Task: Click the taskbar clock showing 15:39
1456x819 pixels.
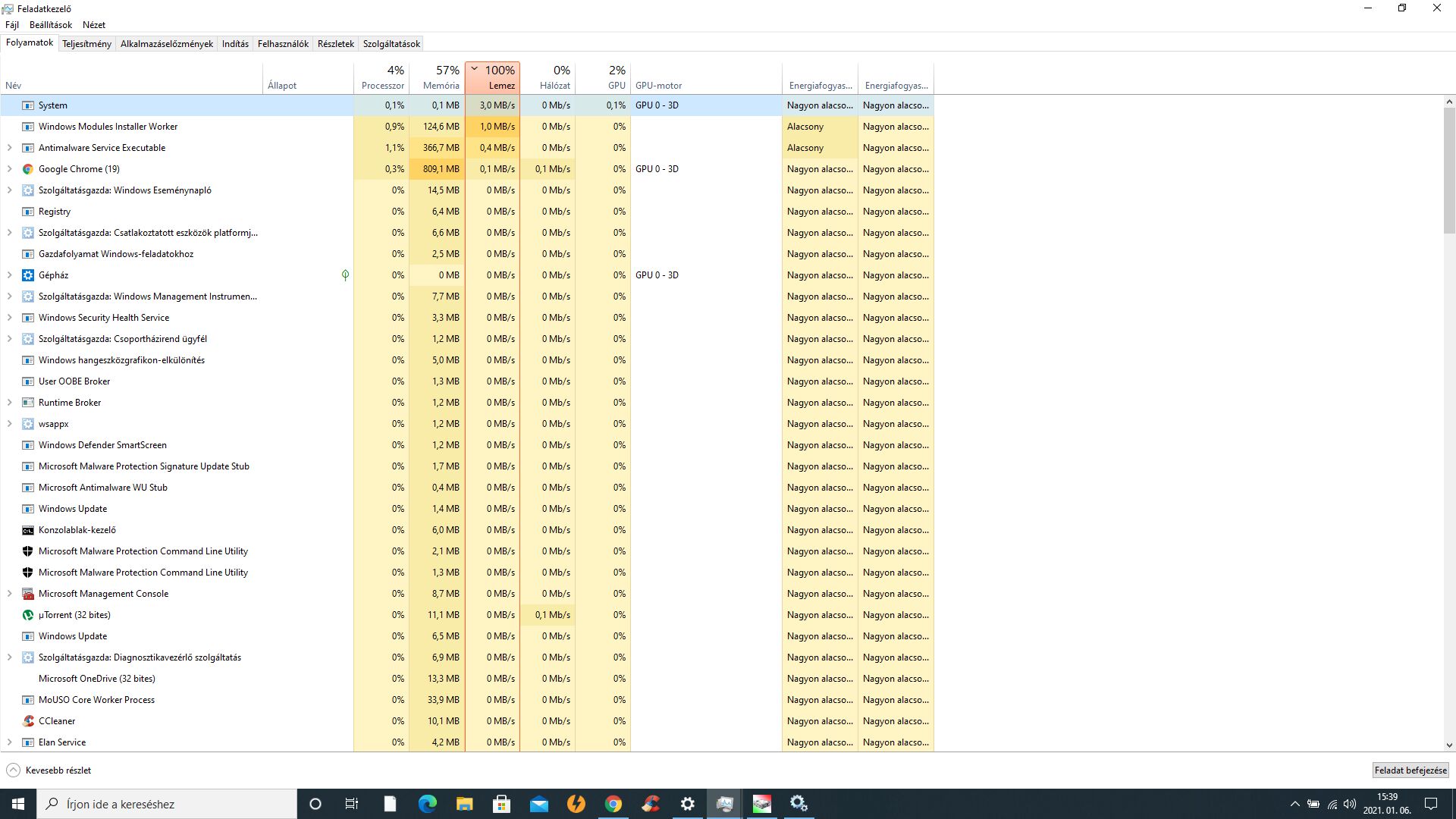Action: (x=1387, y=804)
